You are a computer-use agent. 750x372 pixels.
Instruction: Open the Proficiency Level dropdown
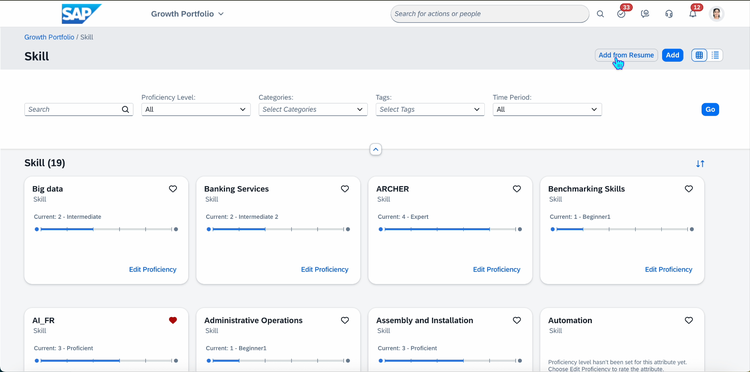coord(196,109)
